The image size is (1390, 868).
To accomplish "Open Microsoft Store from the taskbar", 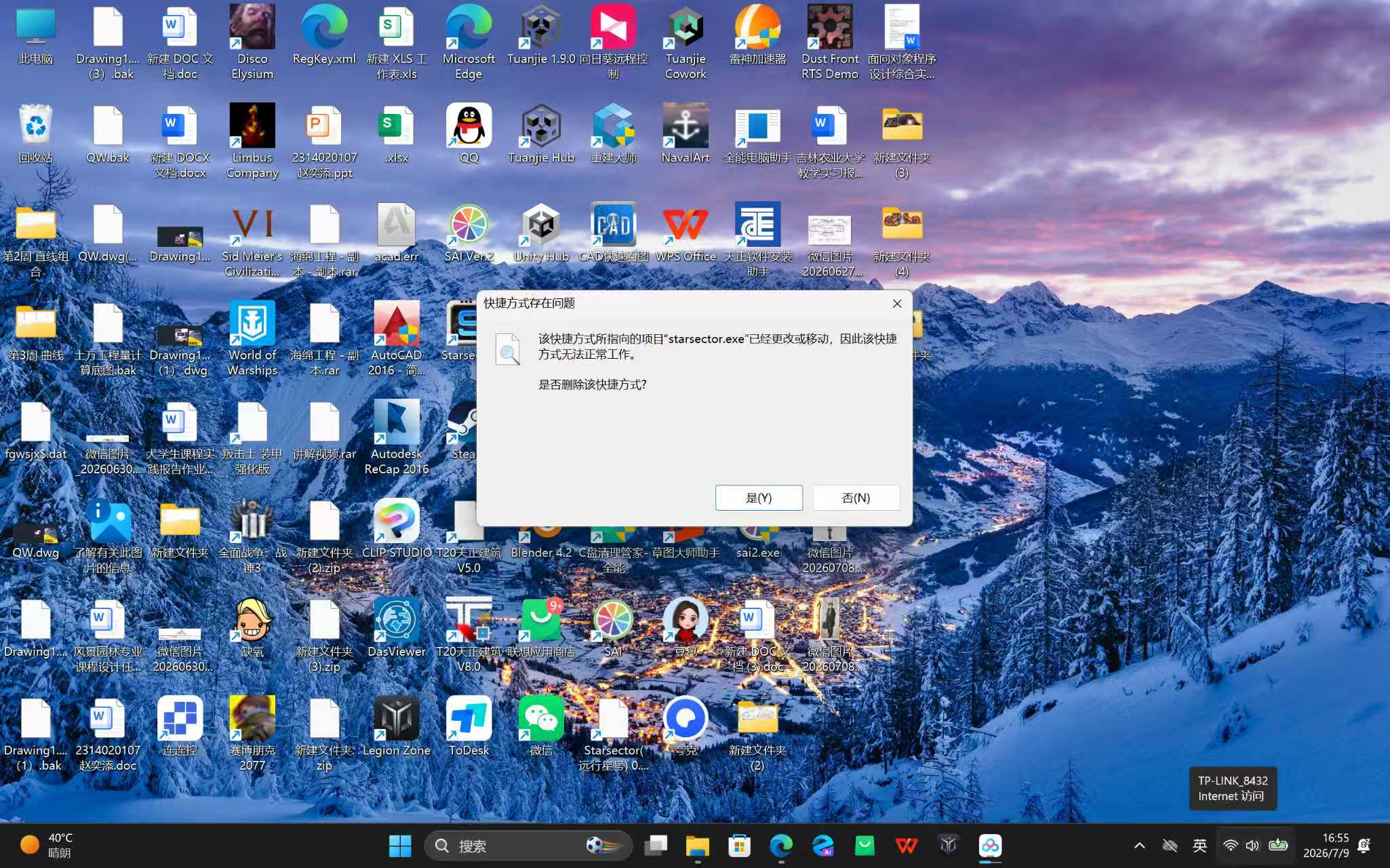I will coord(739,846).
